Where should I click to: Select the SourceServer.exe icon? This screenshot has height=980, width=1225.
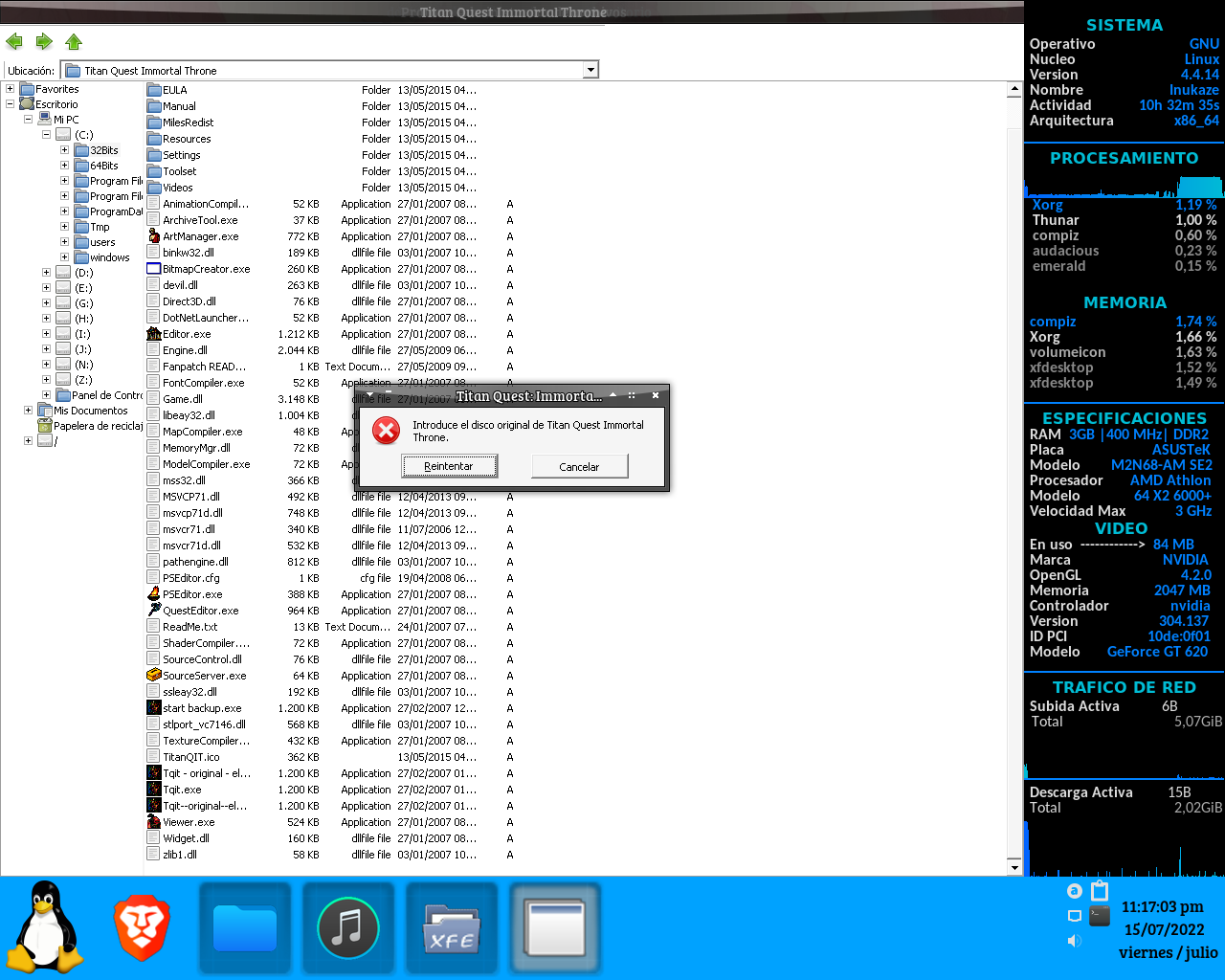pos(154,676)
